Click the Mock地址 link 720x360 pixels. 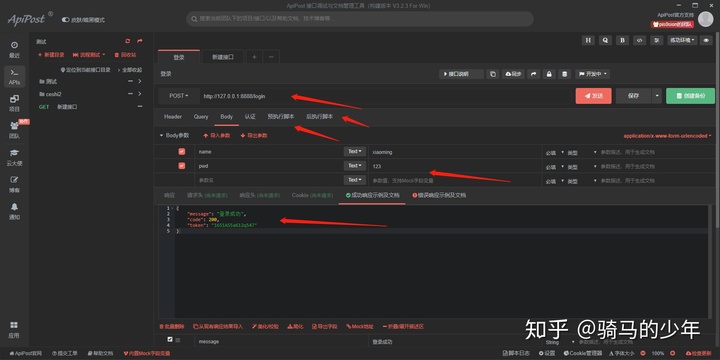[x=360, y=326]
